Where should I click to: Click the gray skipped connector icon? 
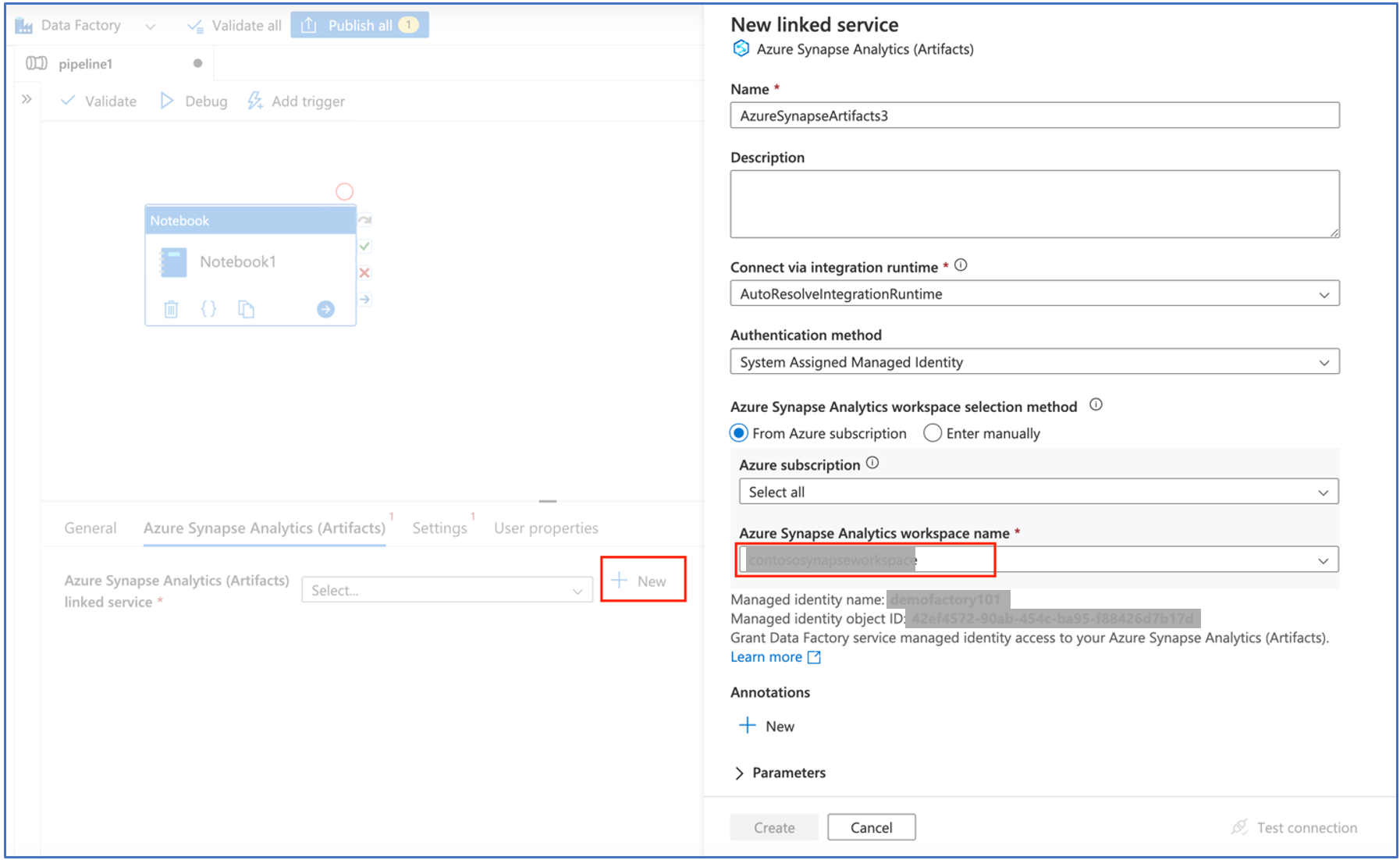coord(364,220)
